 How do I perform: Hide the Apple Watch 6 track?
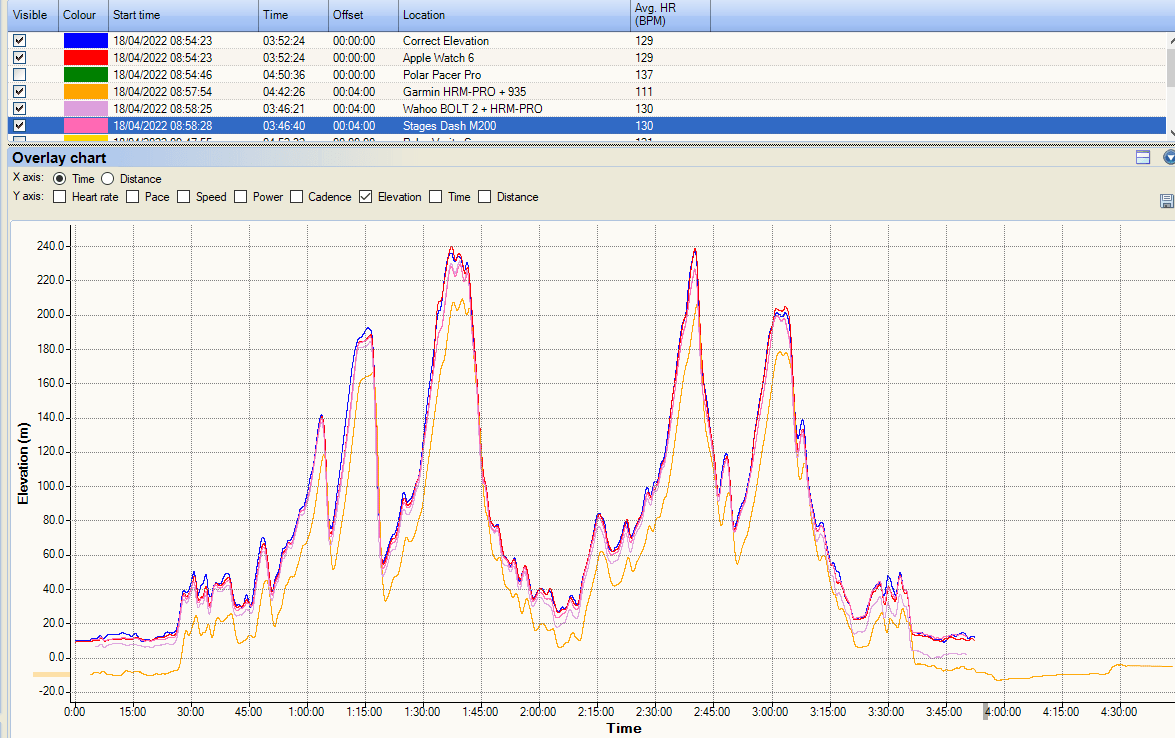click(x=20, y=58)
